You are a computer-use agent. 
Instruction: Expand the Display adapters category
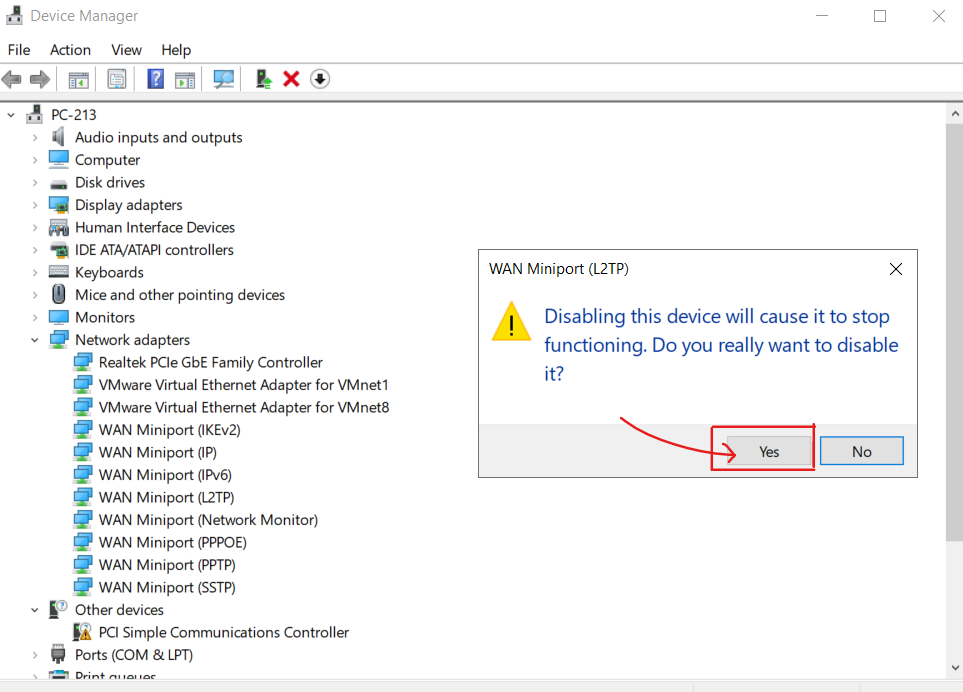[35, 205]
